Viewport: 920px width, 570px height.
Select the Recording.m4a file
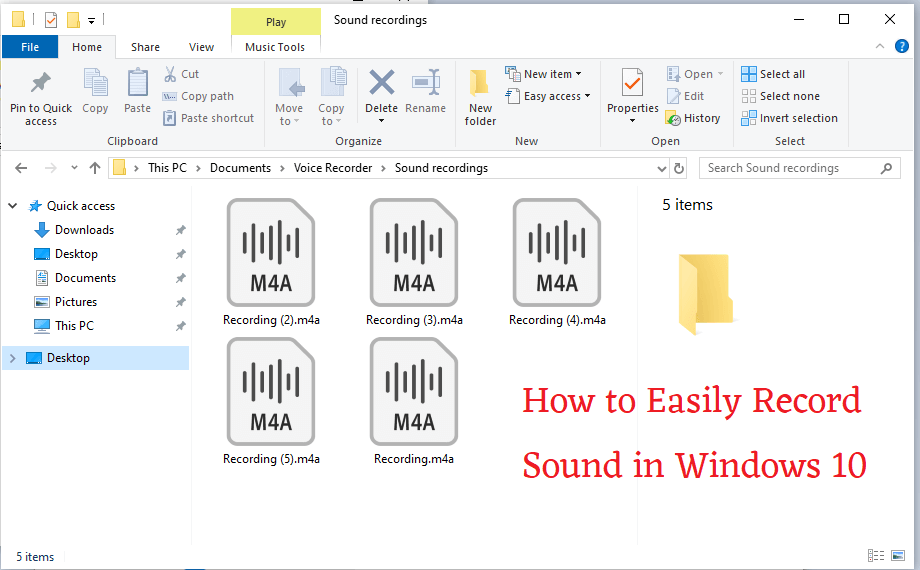click(x=414, y=402)
